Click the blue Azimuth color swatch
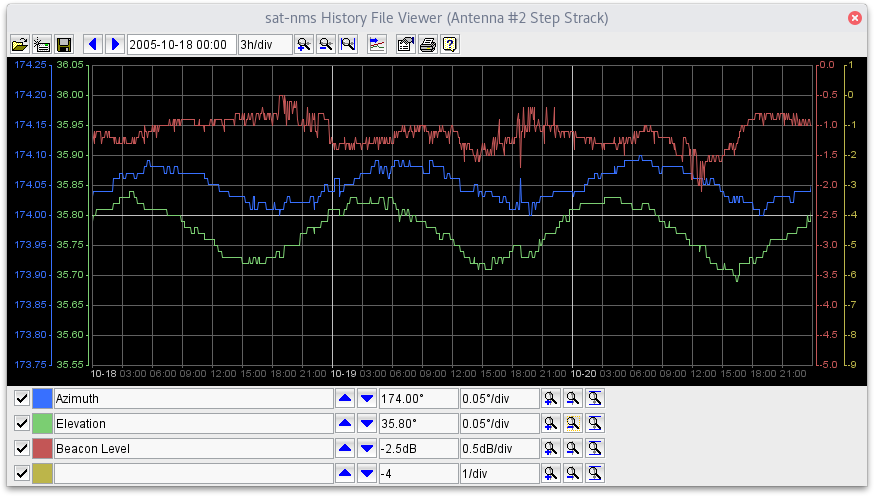Viewport: 874px width, 496px height. pyautogui.click(x=42, y=398)
